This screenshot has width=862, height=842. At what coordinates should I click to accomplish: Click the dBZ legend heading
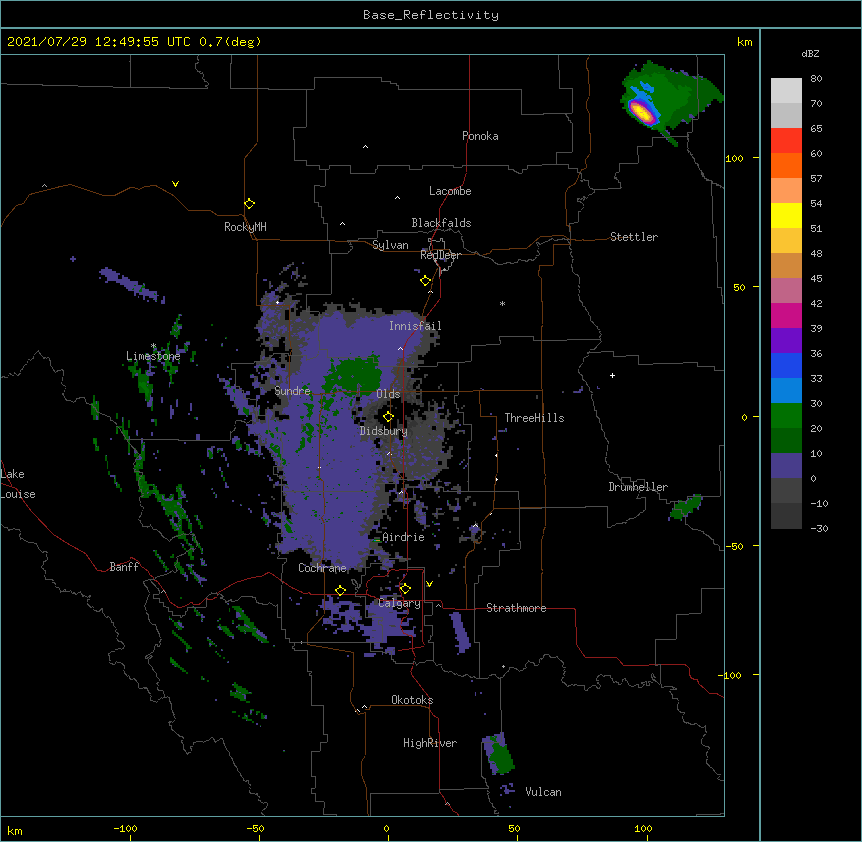[810, 53]
